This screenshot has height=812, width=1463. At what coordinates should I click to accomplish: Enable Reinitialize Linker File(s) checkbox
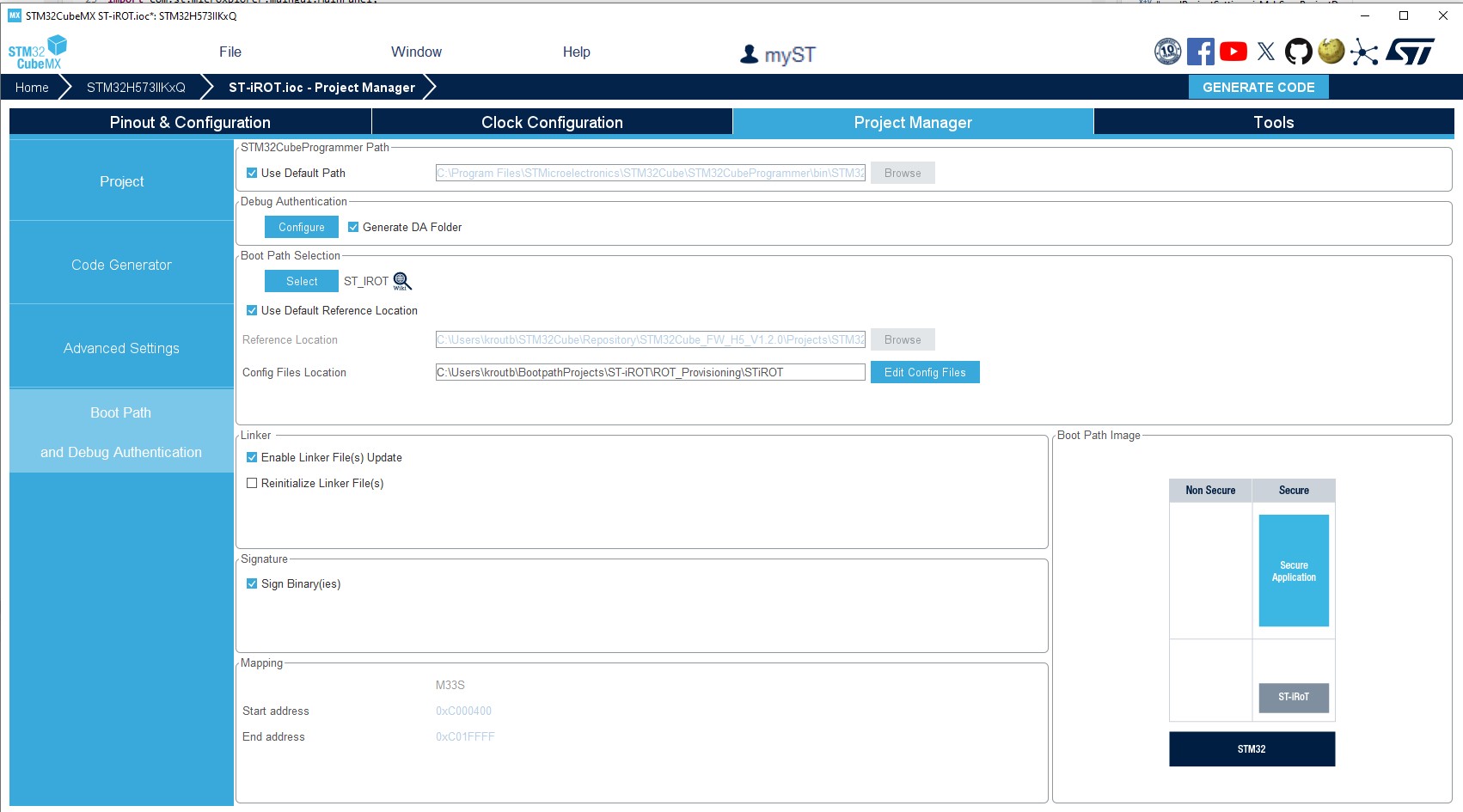252,483
